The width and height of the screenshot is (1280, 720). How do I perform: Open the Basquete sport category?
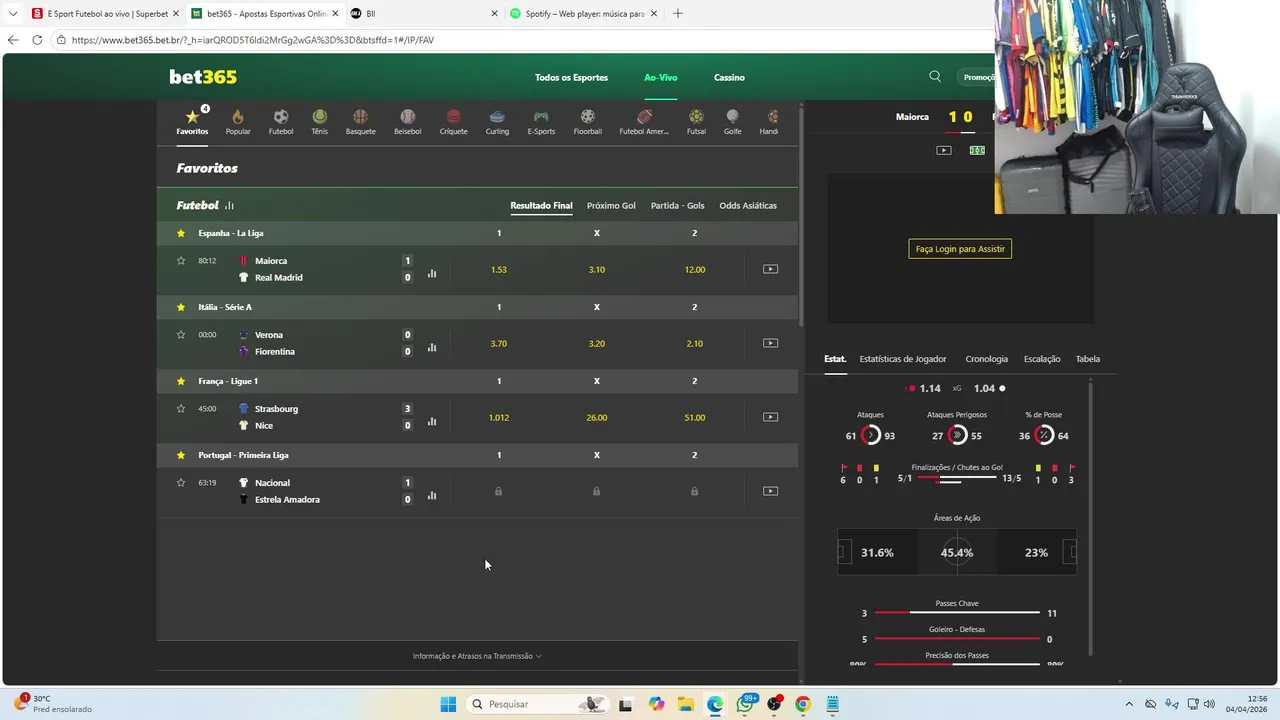pos(360,122)
